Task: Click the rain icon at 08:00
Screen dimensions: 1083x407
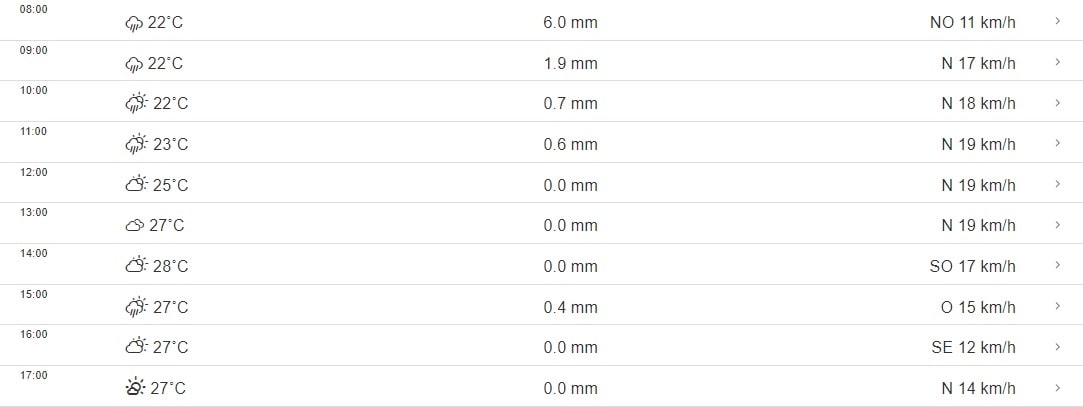Action: coord(134,23)
